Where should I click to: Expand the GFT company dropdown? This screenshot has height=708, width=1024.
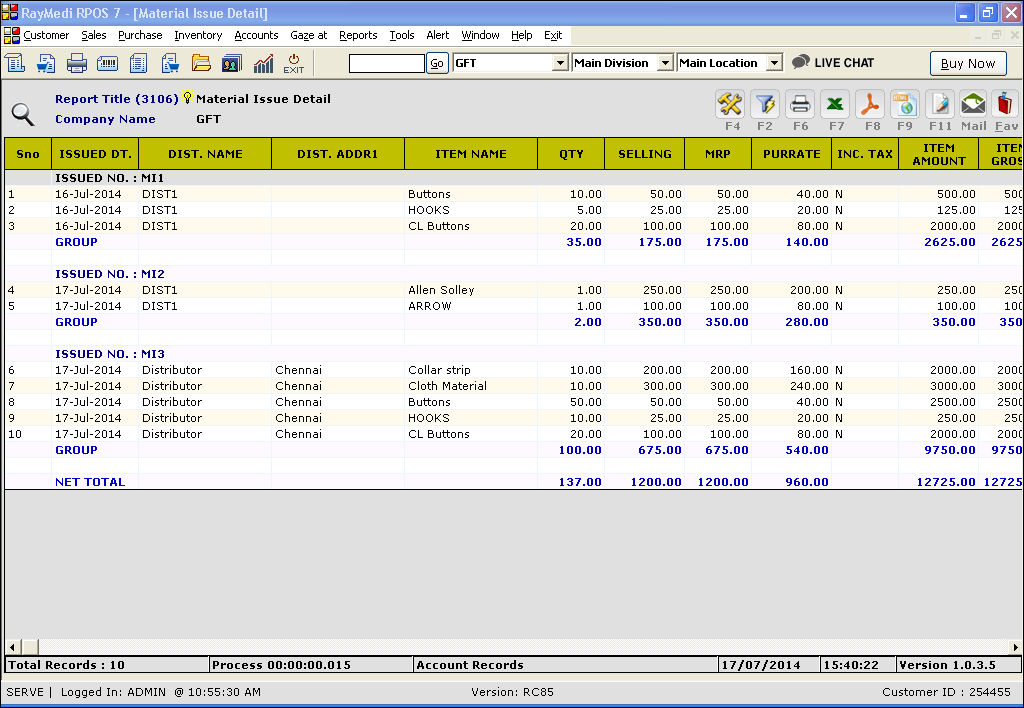tap(560, 63)
